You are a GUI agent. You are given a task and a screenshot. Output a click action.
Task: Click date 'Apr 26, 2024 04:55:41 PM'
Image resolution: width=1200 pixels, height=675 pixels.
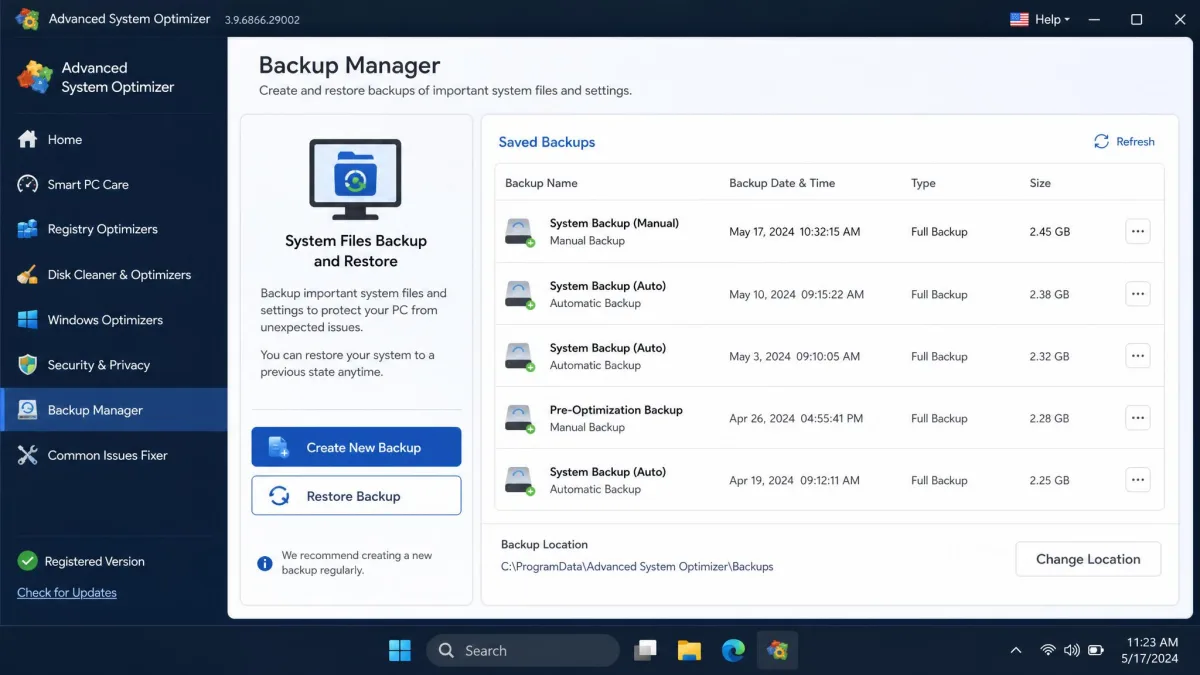click(794, 419)
